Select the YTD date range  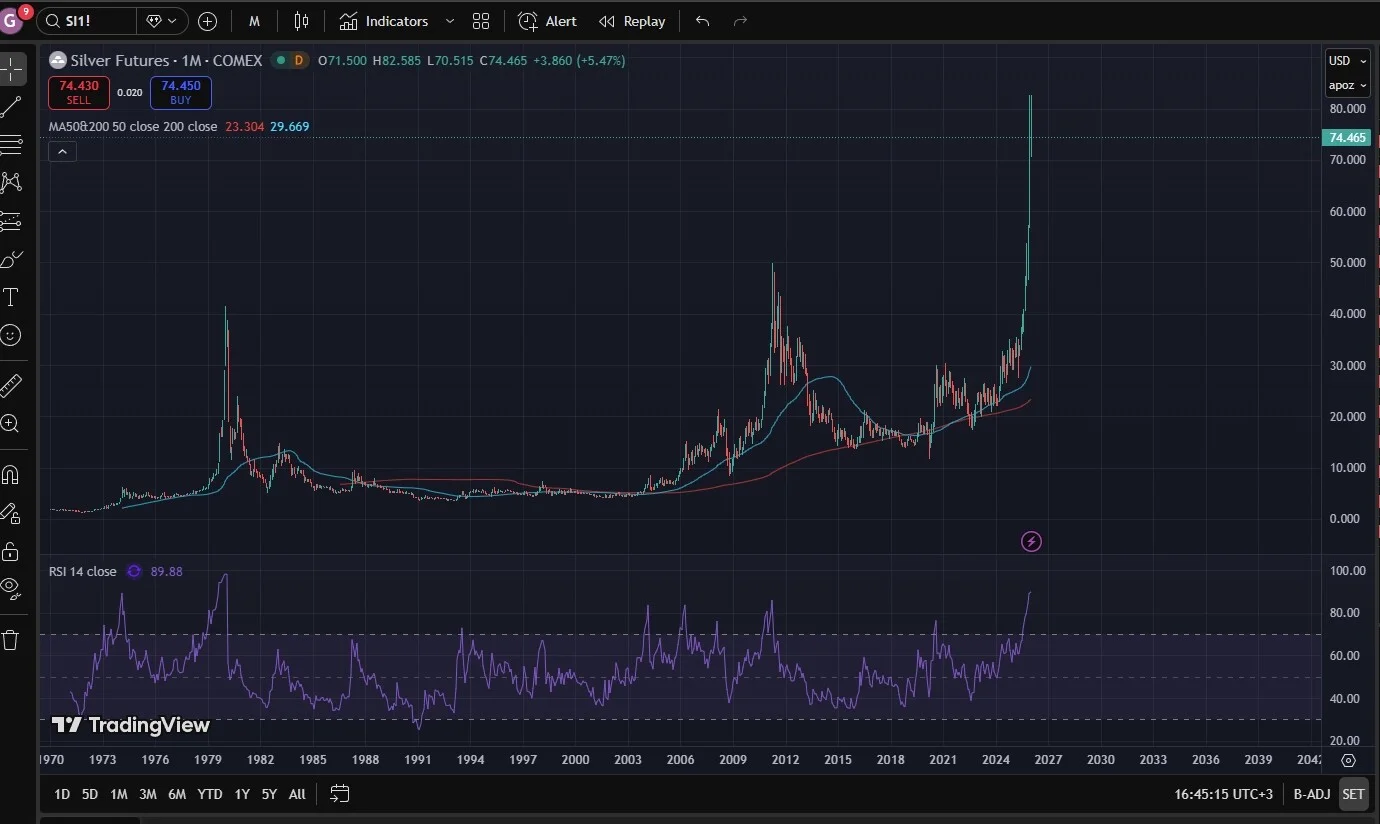(210, 794)
